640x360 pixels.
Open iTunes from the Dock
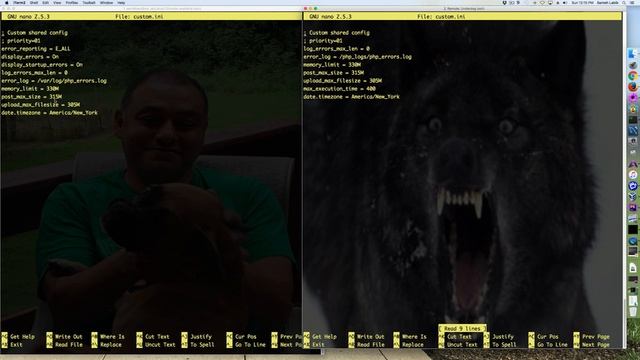633,175
